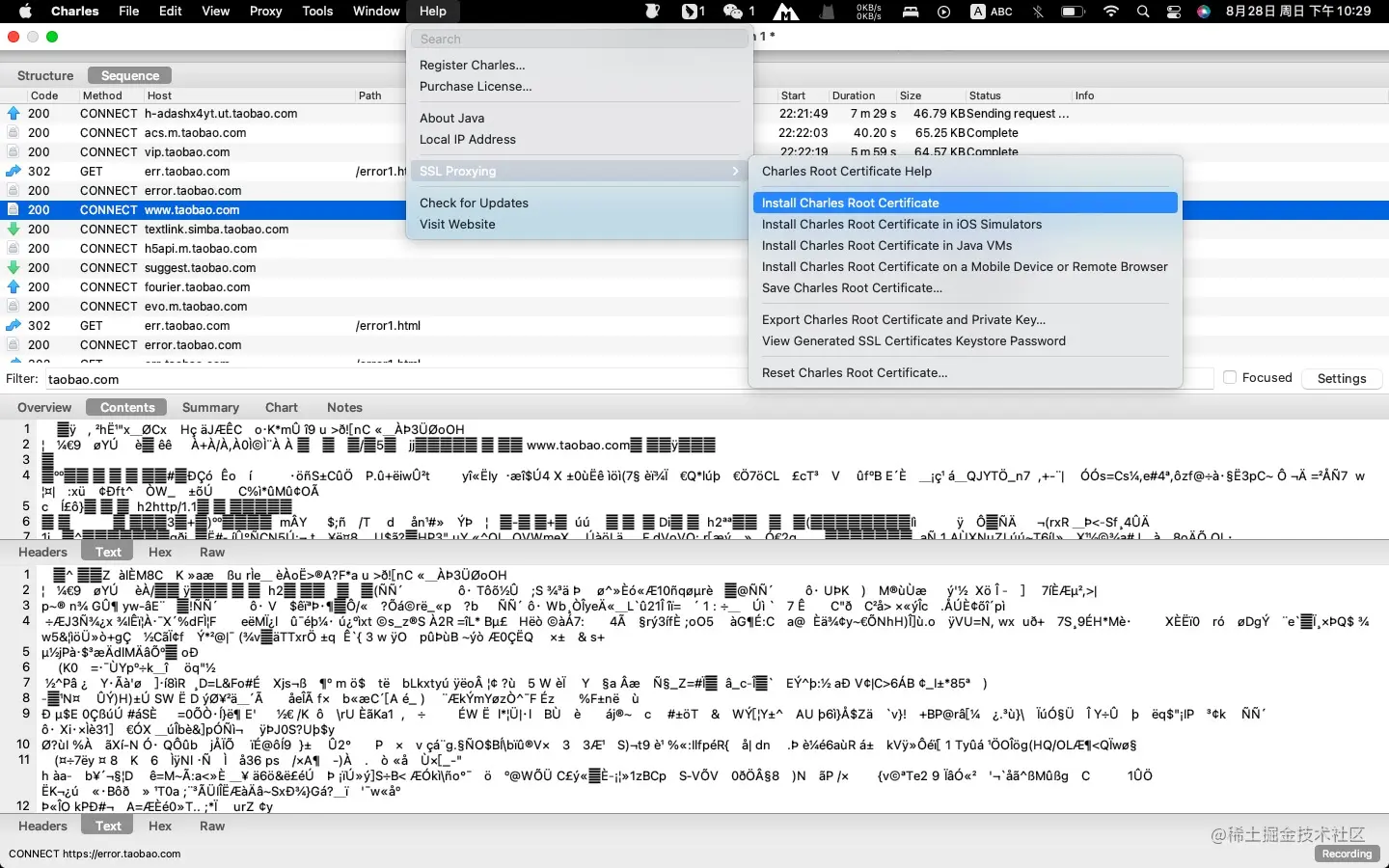
Task: Click upload arrow icon of fourier.taobao.com row
Action: (x=14, y=287)
